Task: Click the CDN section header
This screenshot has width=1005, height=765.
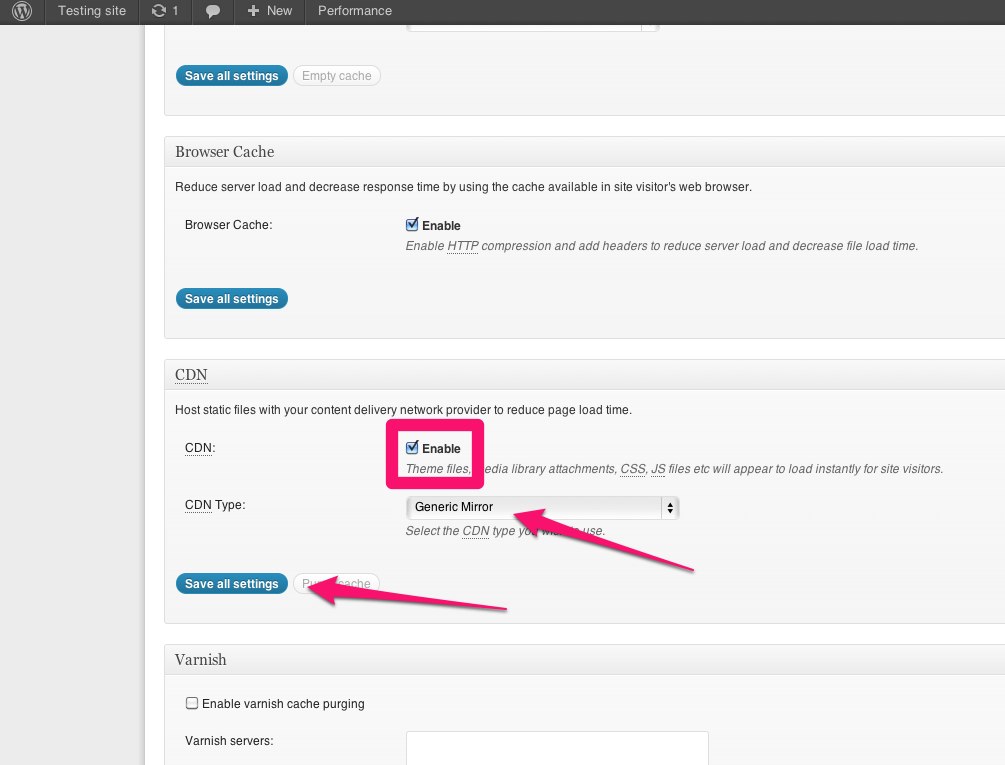Action: (x=191, y=375)
